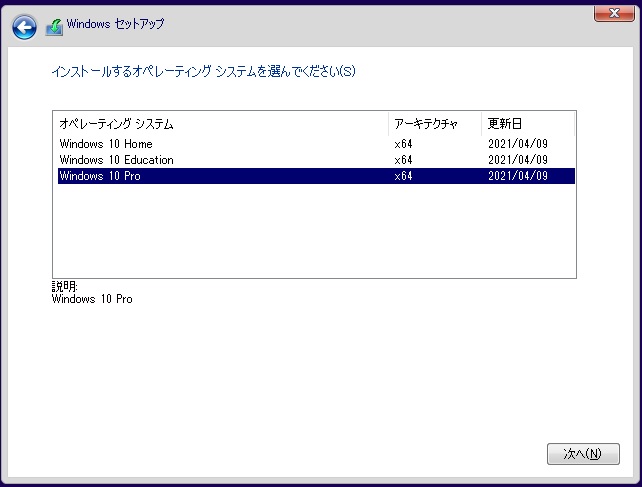The image size is (642, 487).
Task: Sort by the 更新日 column header
Action: click(528, 124)
